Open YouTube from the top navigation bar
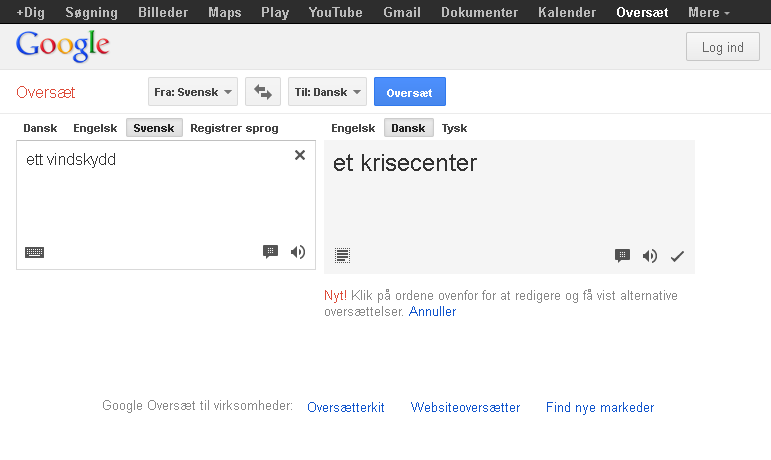Viewport: 771px width, 460px height. pyautogui.click(x=335, y=13)
